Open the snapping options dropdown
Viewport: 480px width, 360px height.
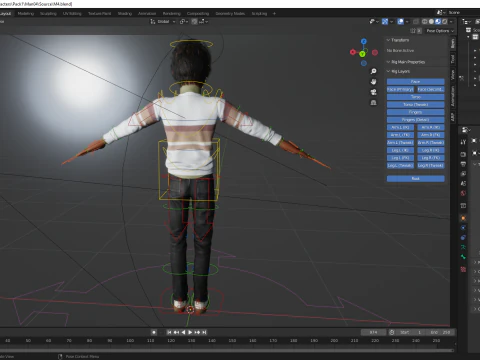[204, 21]
